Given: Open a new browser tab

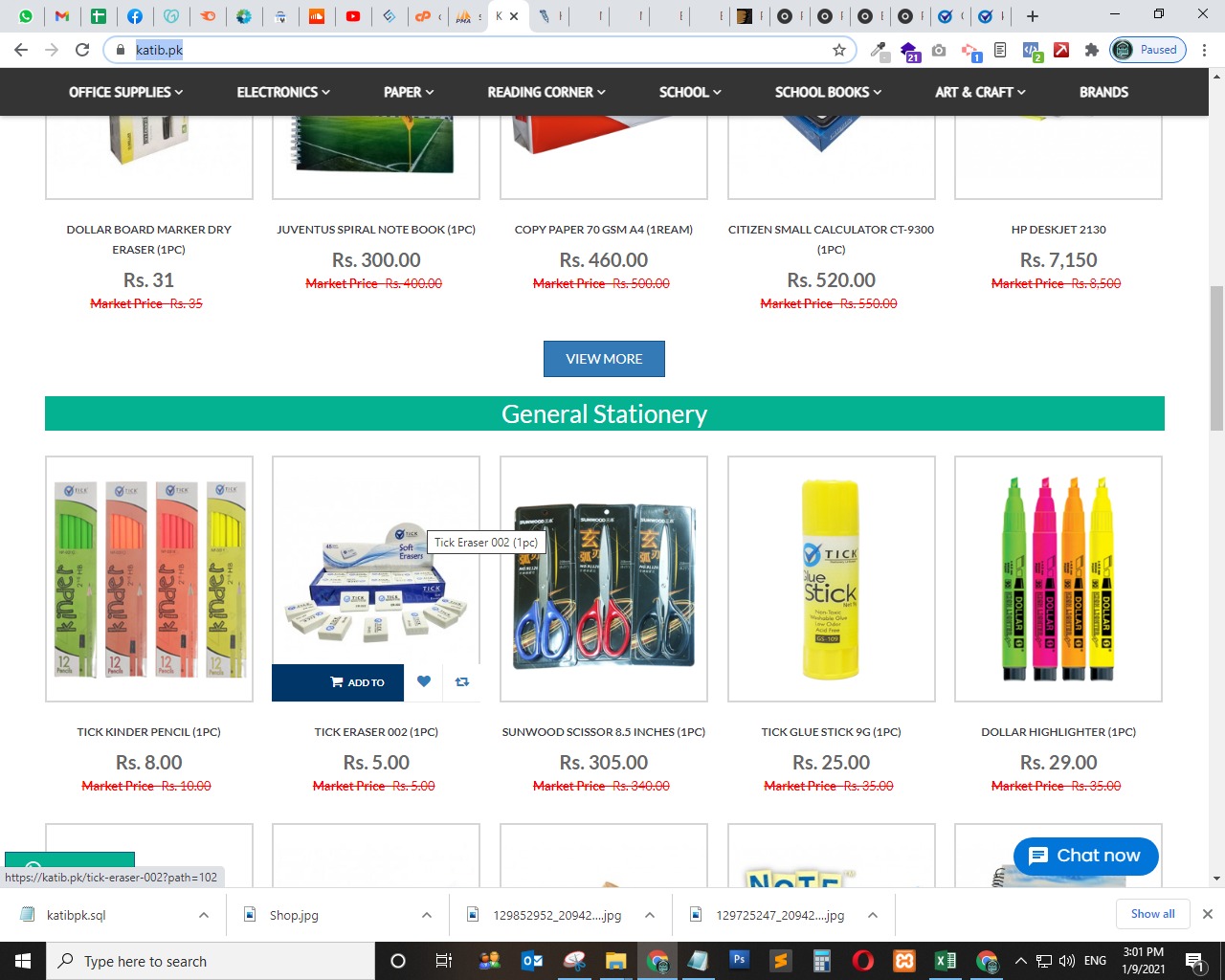Looking at the screenshot, I should (x=1032, y=16).
